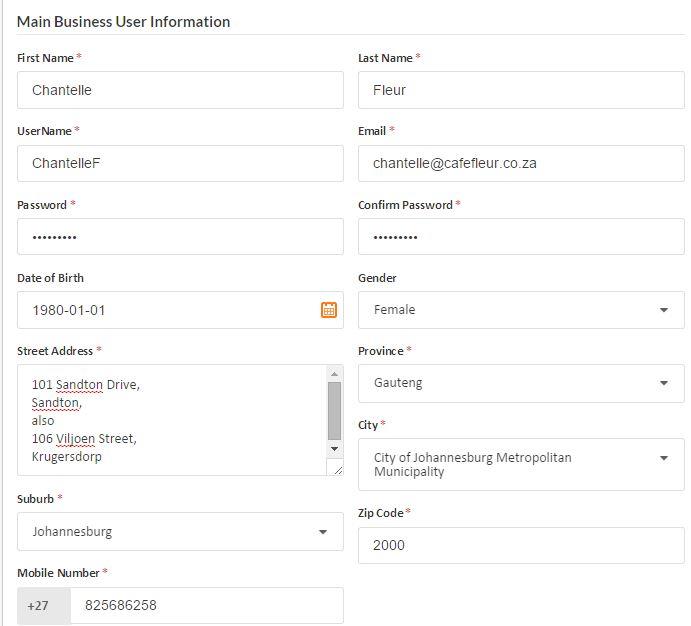
Task: Expand the Province dropdown showing Gauteng
Action: pyautogui.click(x=521, y=383)
